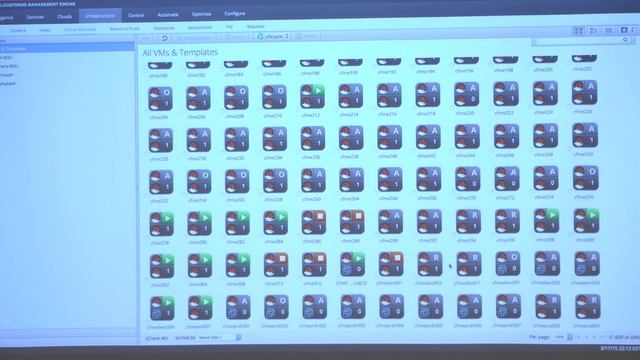The width and height of the screenshot is (640, 360).
Task: Open the cfme232 VM icon
Action: [x=237, y=140]
